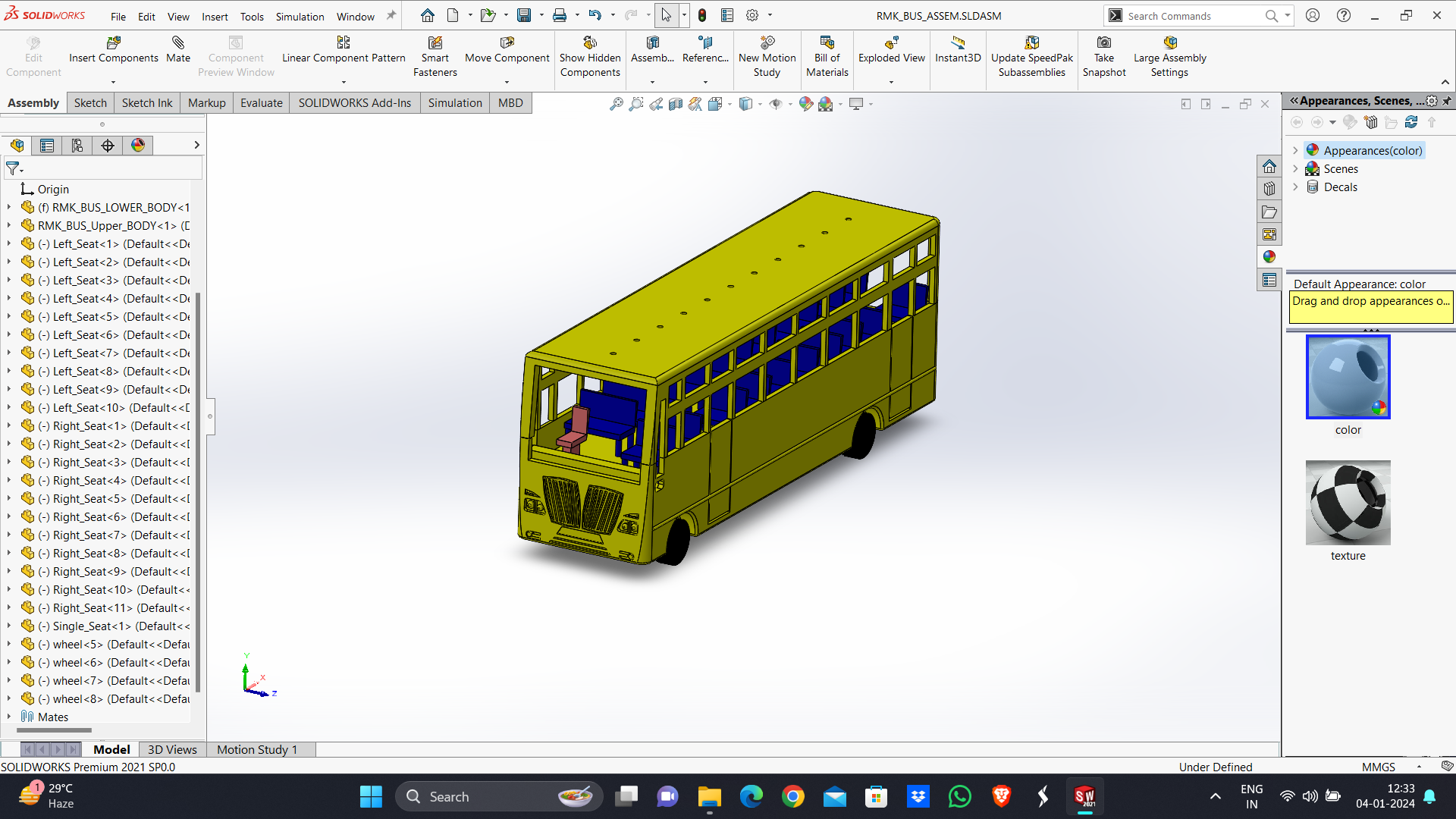Viewport: 1456px width, 819px height.
Task: Switch to the Evaluate tab
Action: [261, 103]
